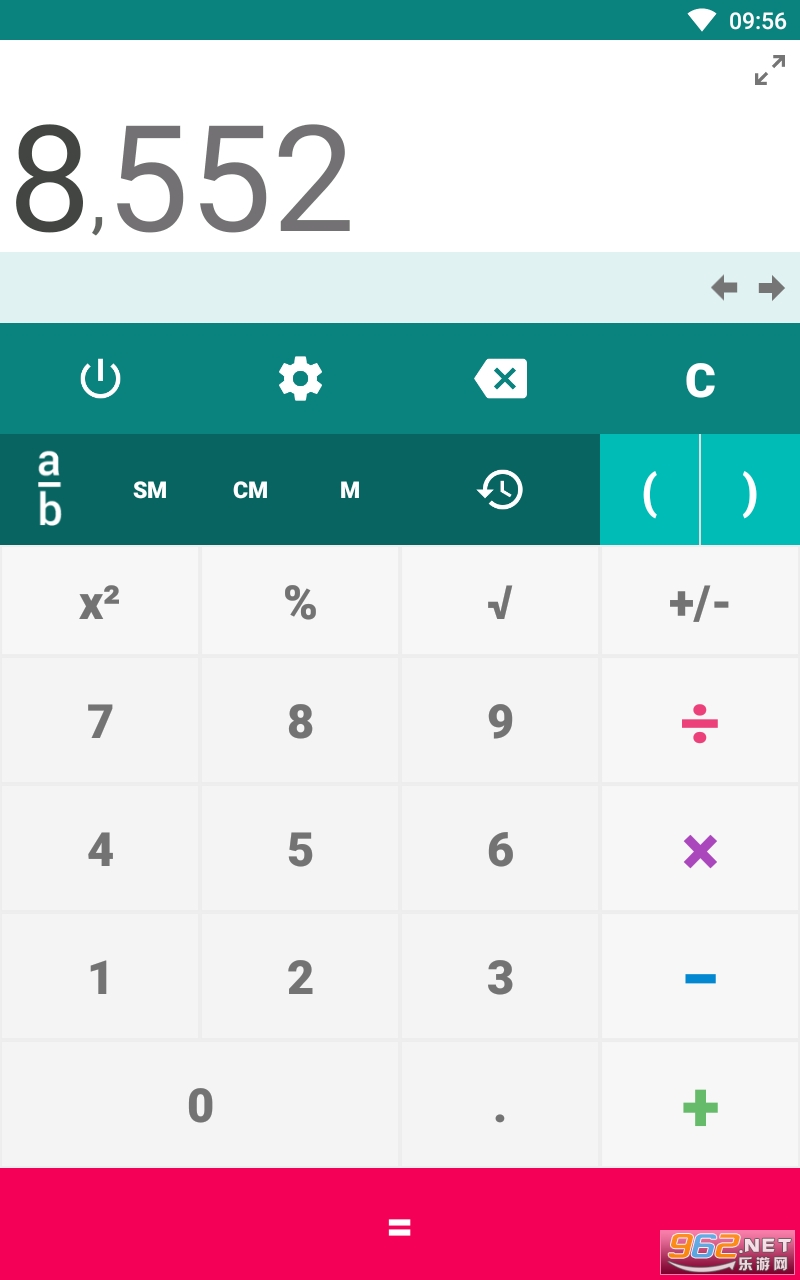Move cursor right with right arrow
Viewport: 800px width, 1280px height.
pyautogui.click(x=772, y=289)
